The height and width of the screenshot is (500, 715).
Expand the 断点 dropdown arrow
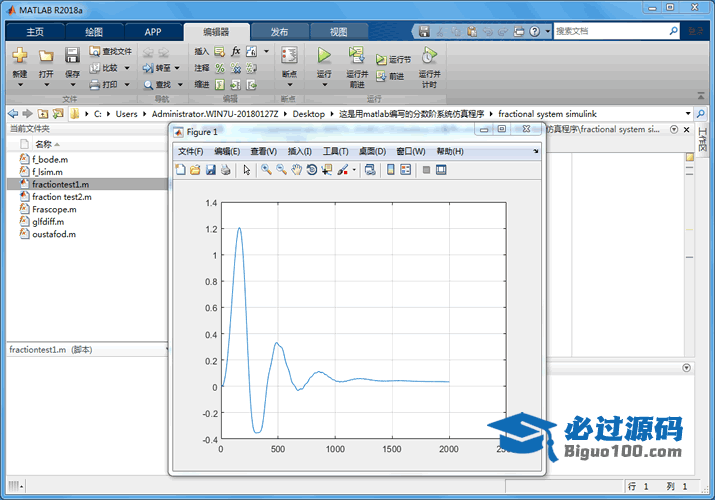(x=290, y=85)
